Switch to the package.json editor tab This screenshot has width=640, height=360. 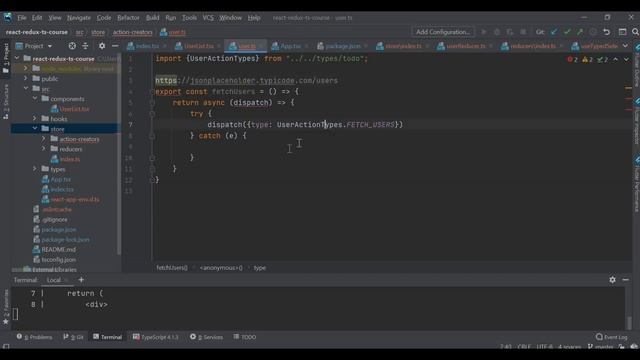point(342,46)
